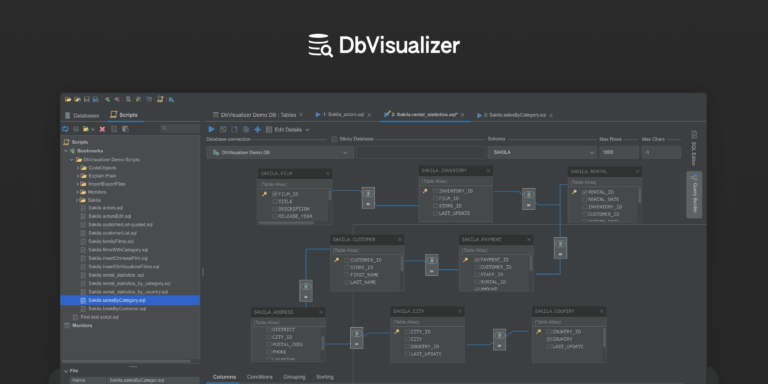The width and height of the screenshot is (768, 384).
Task: Click the red X delete icon in Scripts toolbar
Action: (x=102, y=129)
